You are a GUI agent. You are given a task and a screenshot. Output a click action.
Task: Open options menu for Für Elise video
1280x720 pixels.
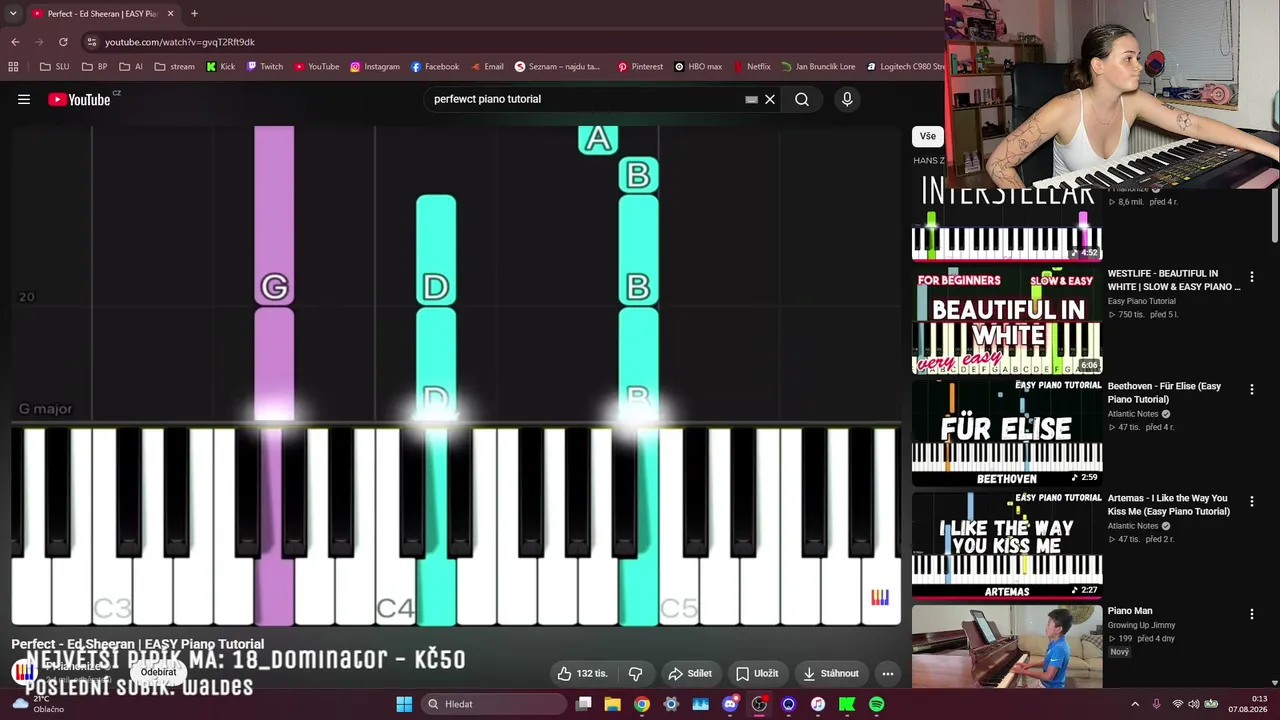click(x=1251, y=389)
